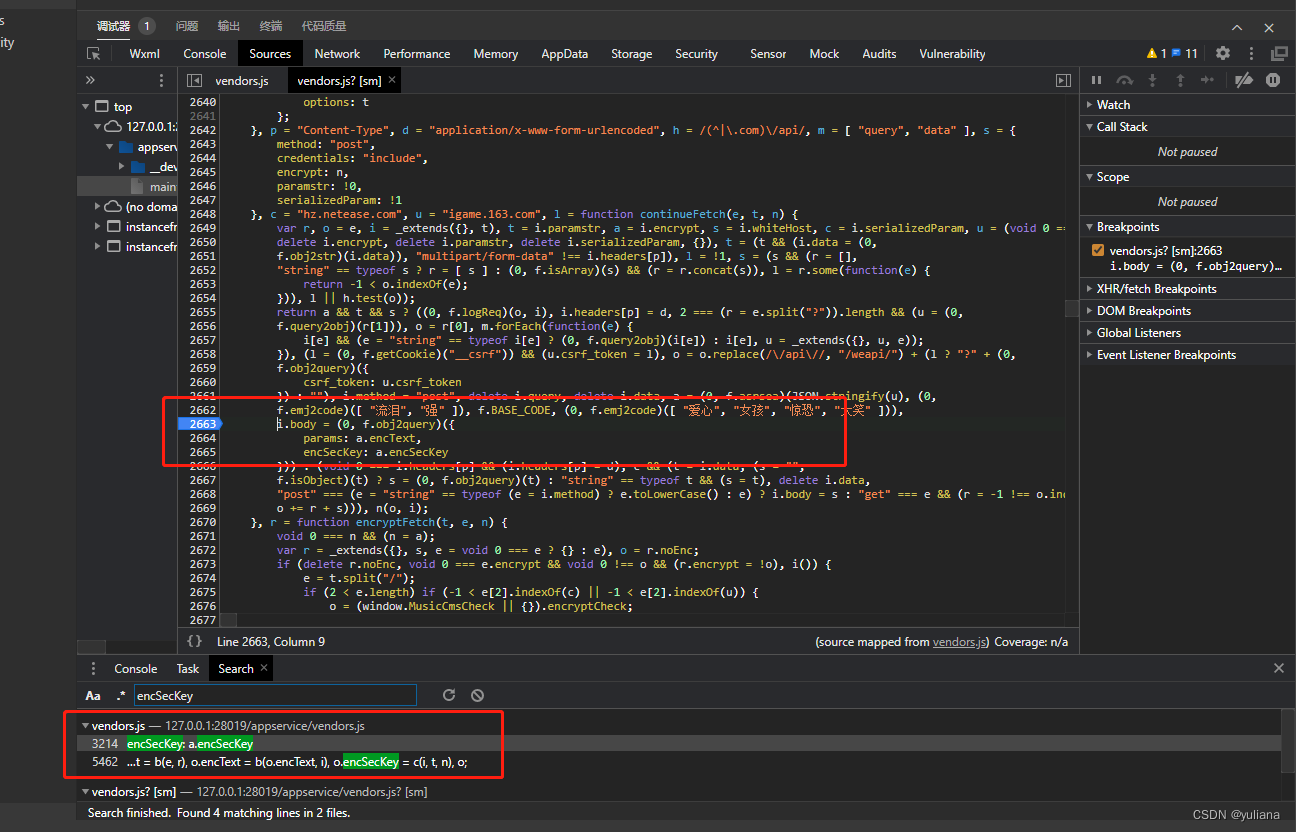Open search result line 3214
The image size is (1296, 832).
(x=680, y=743)
